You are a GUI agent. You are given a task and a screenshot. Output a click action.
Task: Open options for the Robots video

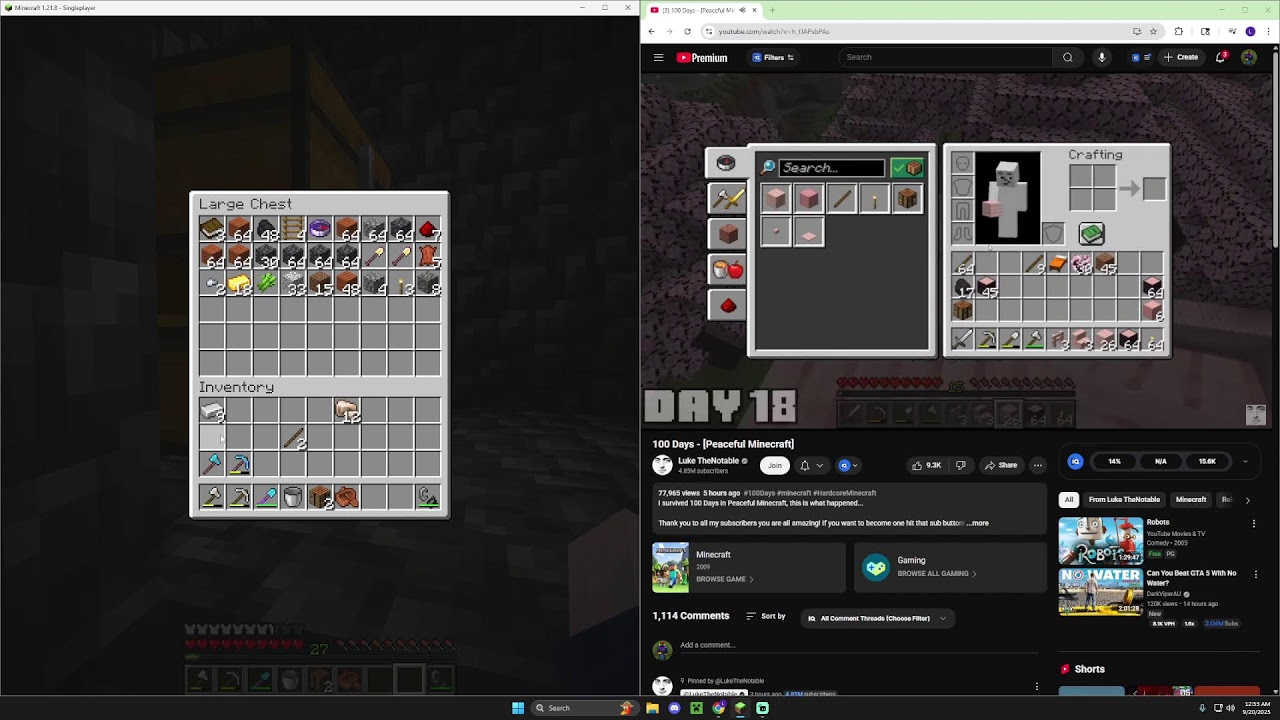[x=1253, y=523]
